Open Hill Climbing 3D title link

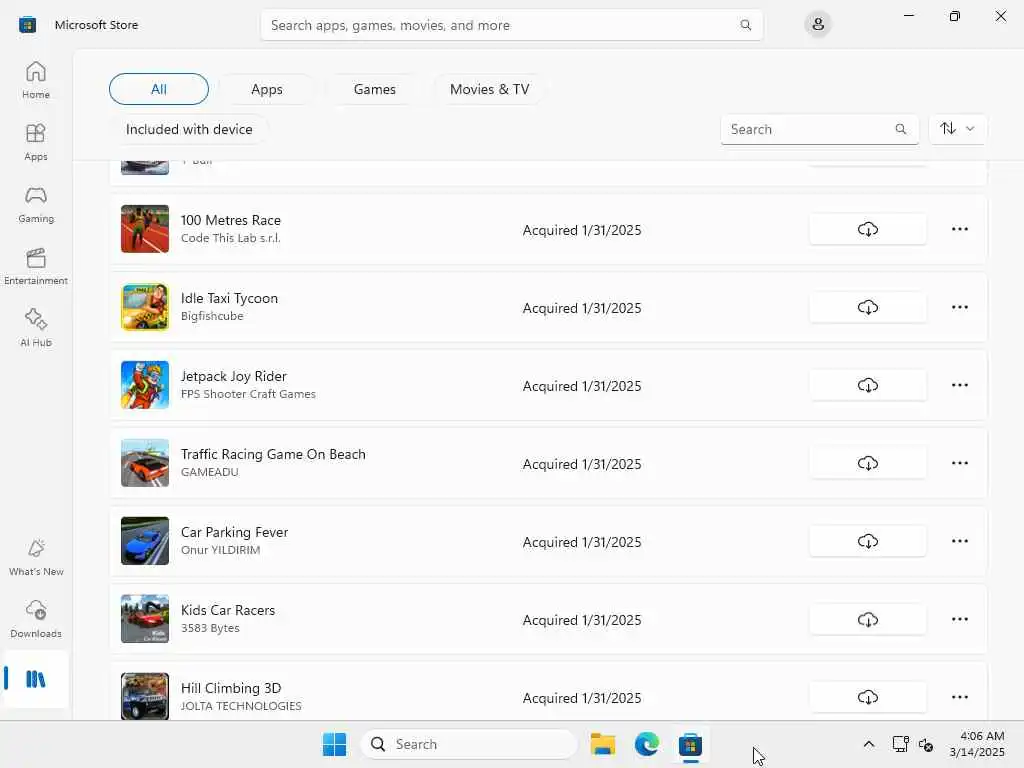(x=231, y=688)
